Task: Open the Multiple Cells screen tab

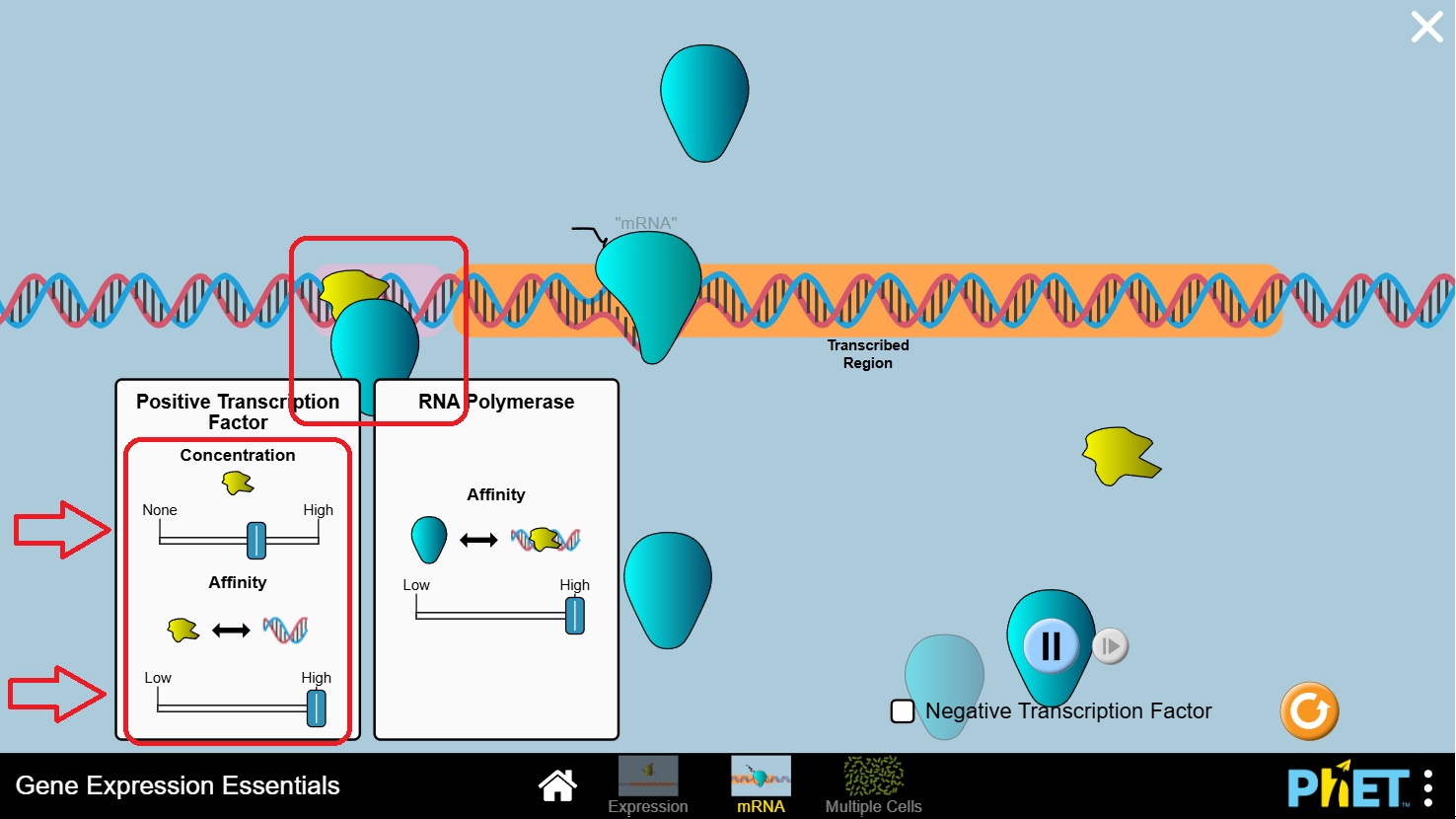Action: point(873,785)
